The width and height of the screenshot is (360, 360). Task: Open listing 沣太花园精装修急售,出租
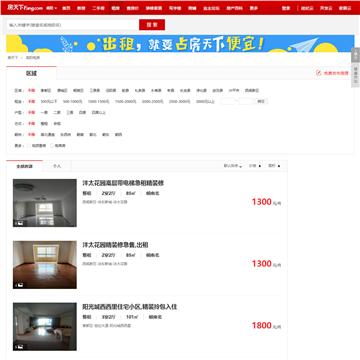115,245
